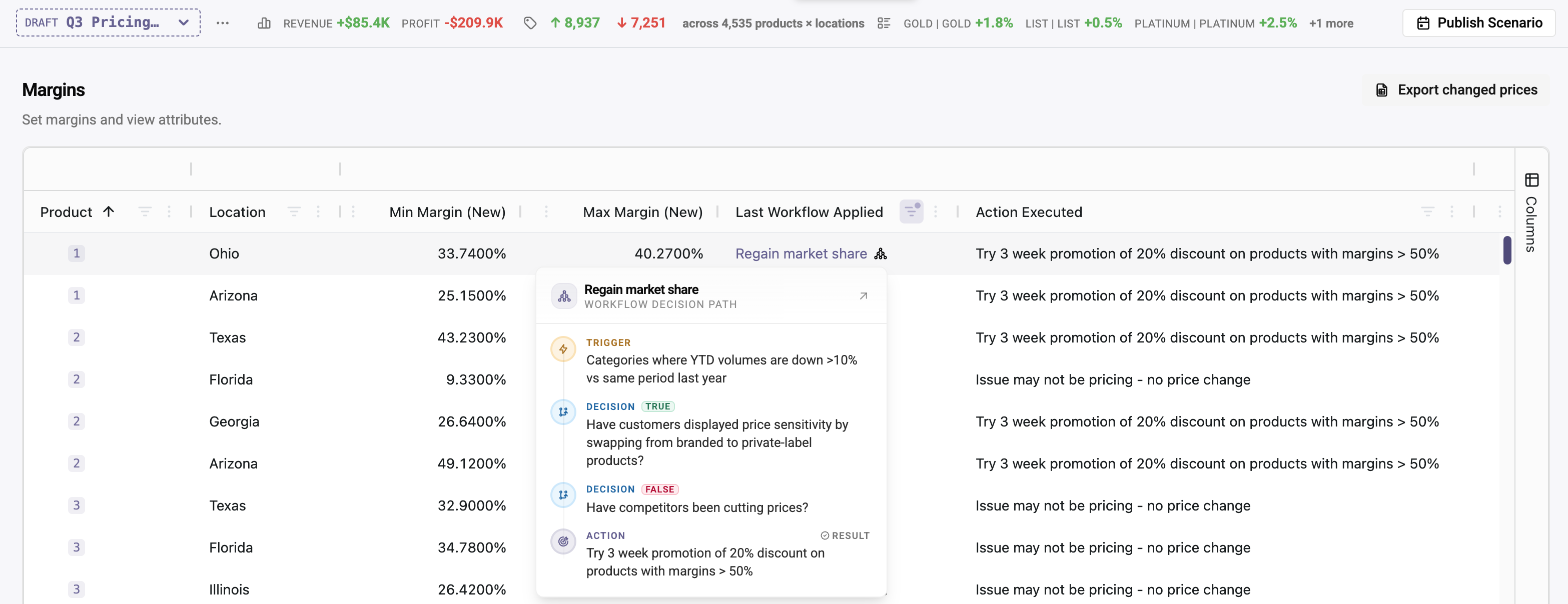Open Action Executed column filter
Image resolution: width=1568 pixels, height=604 pixels.
(1427, 211)
